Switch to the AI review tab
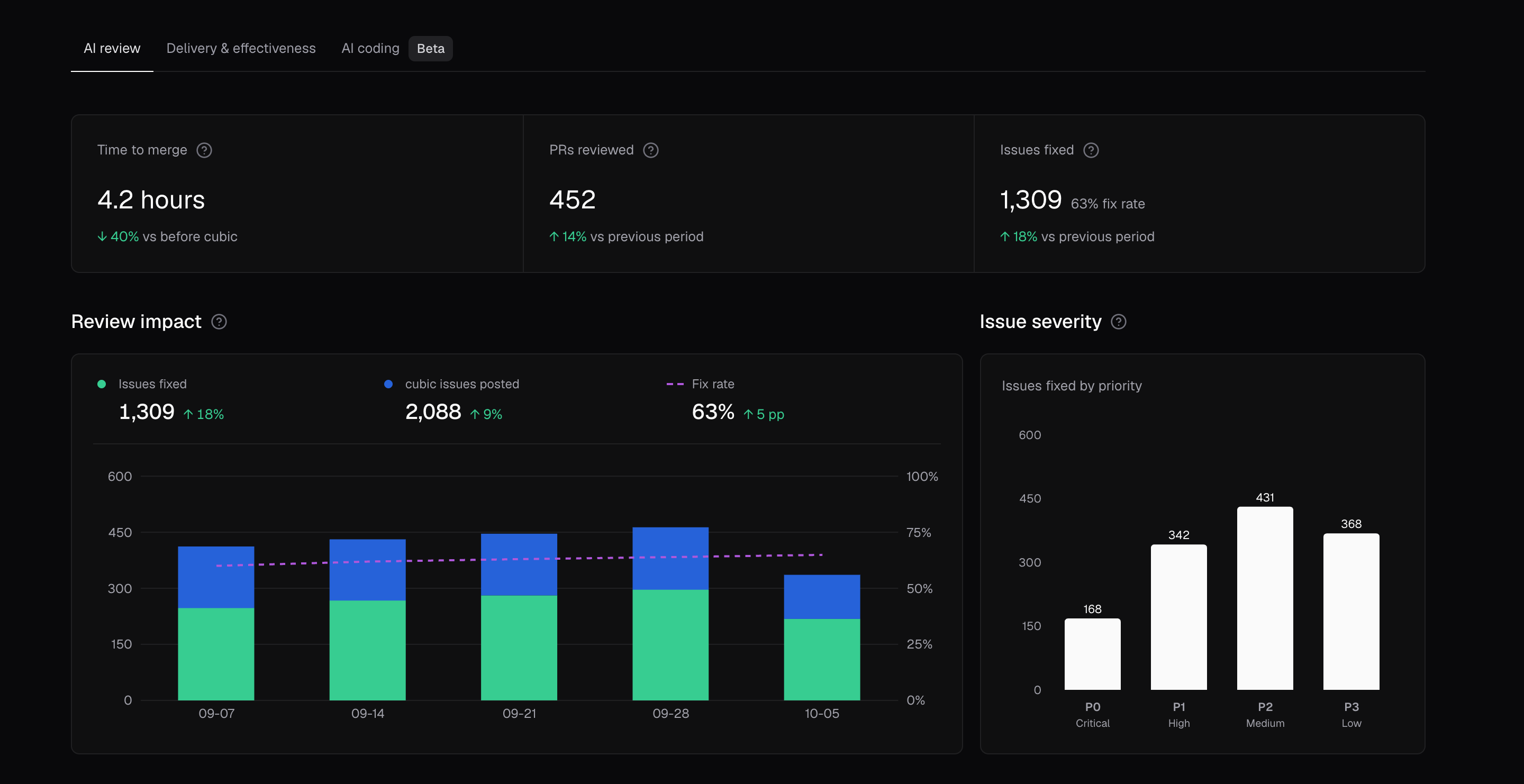Image resolution: width=1524 pixels, height=784 pixels. point(112,49)
